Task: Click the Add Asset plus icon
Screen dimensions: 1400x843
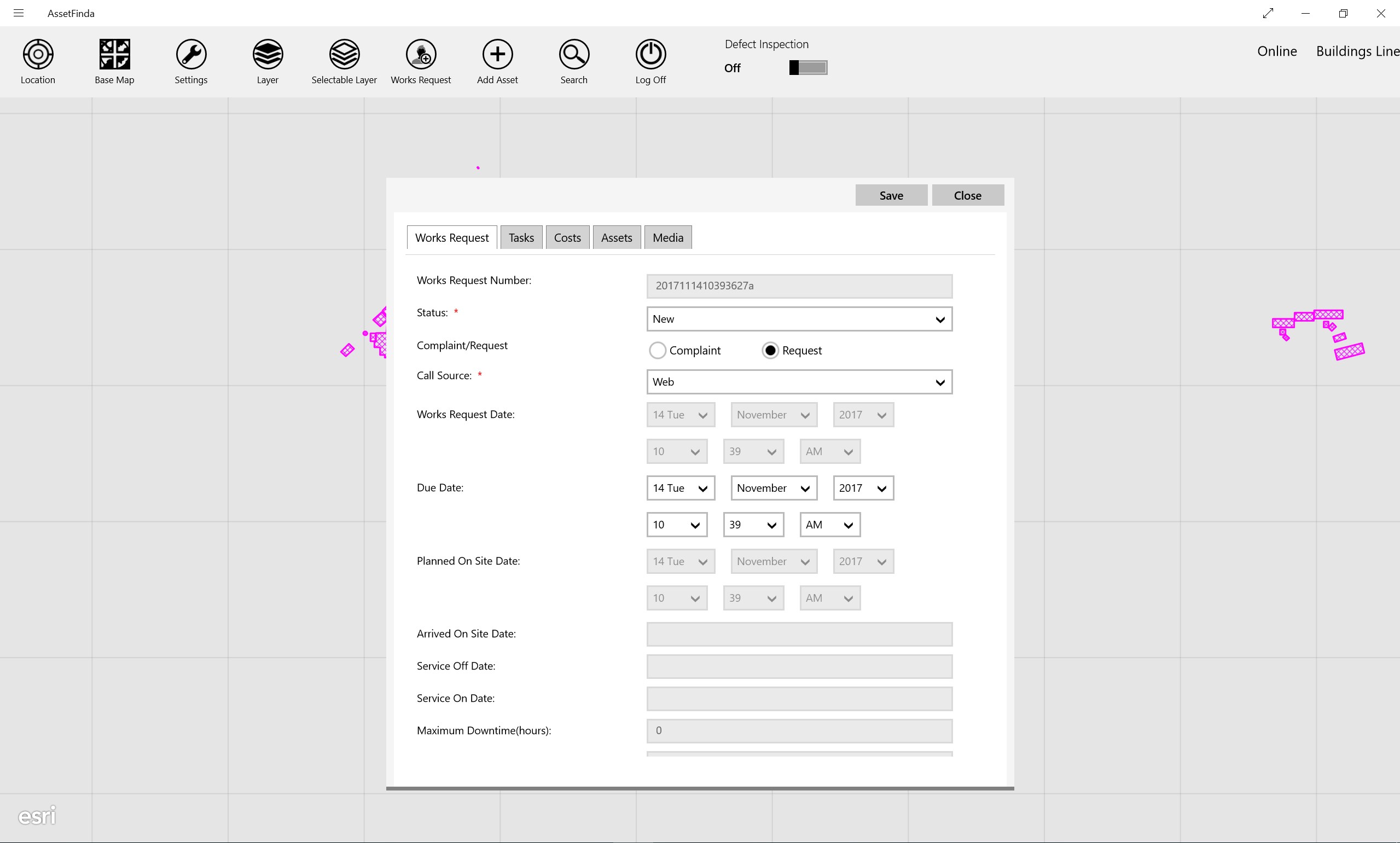Action: click(497, 55)
